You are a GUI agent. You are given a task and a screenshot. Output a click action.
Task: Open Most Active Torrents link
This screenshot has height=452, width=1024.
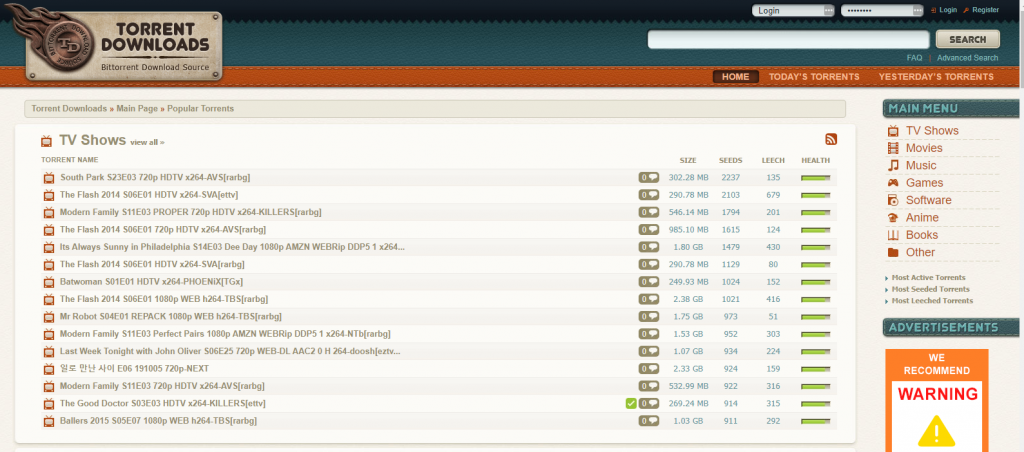[x=928, y=278]
